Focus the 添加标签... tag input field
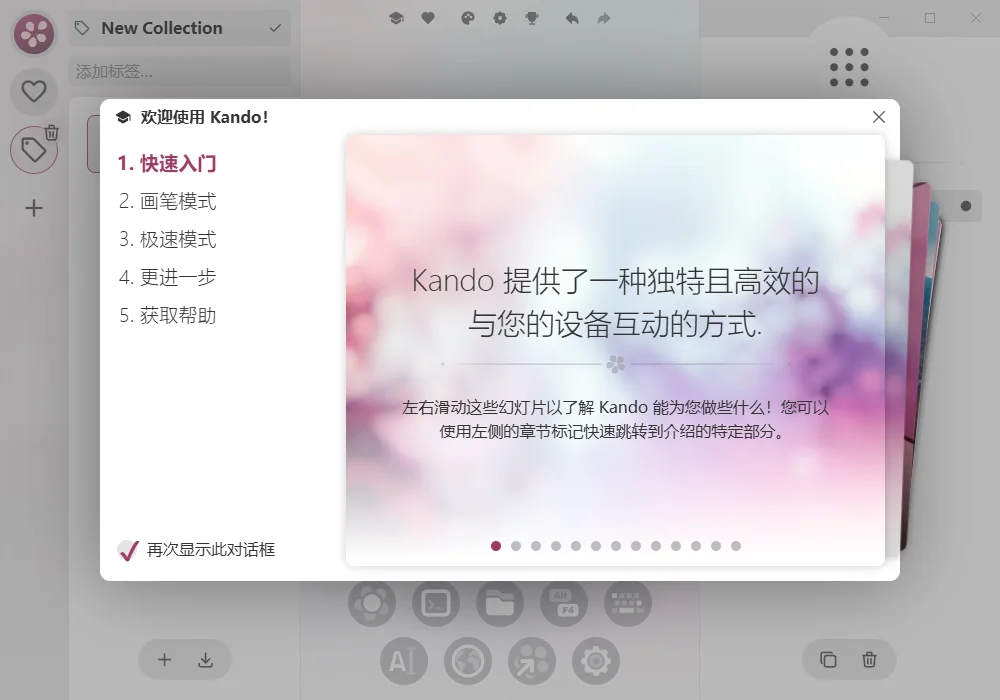The width and height of the screenshot is (1000, 700). (179, 71)
